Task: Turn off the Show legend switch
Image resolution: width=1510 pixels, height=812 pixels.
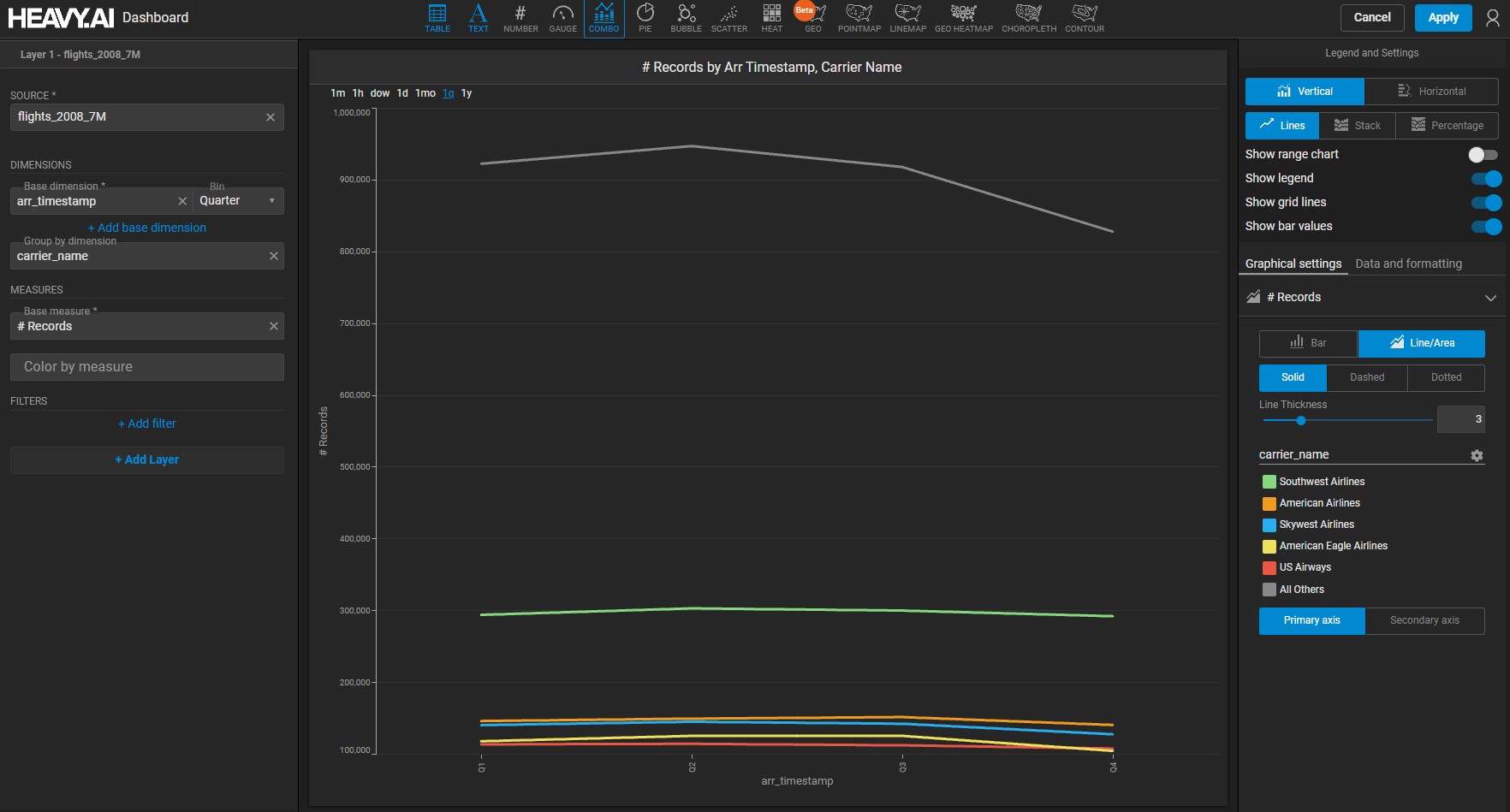Action: [x=1486, y=179]
